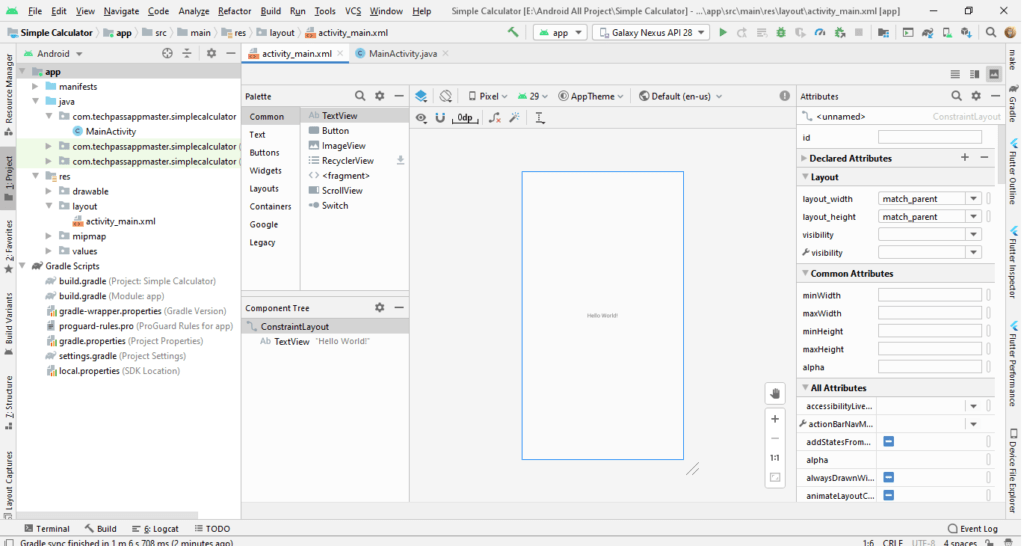This screenshot has width=1024, height=546.
Task: Open build.gradle (Module: app) file
Action: pos(111,296)
